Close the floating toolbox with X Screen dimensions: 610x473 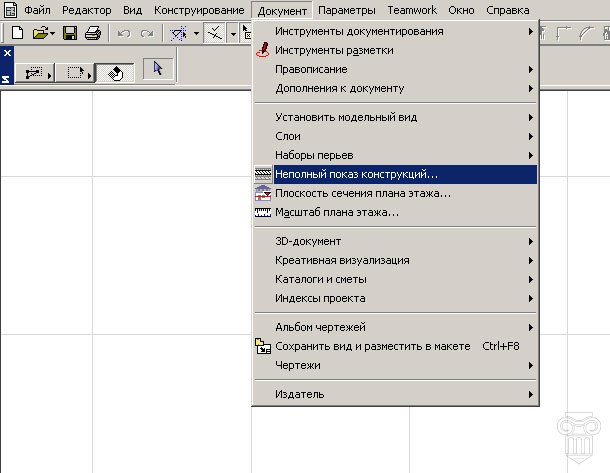(7, 53)
